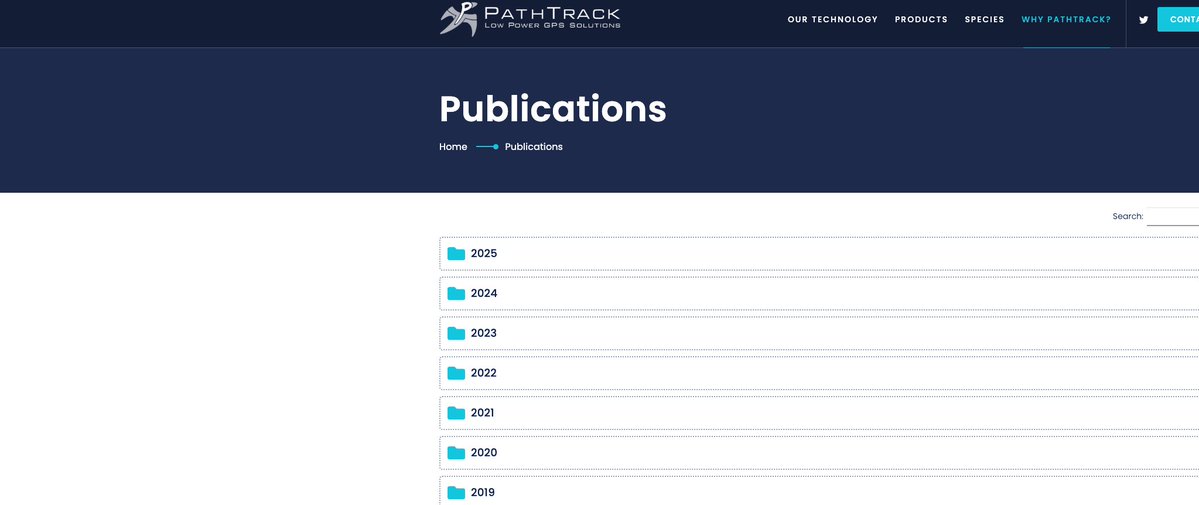
Task: Open the Our Technology menu
Action: point(833,20)
